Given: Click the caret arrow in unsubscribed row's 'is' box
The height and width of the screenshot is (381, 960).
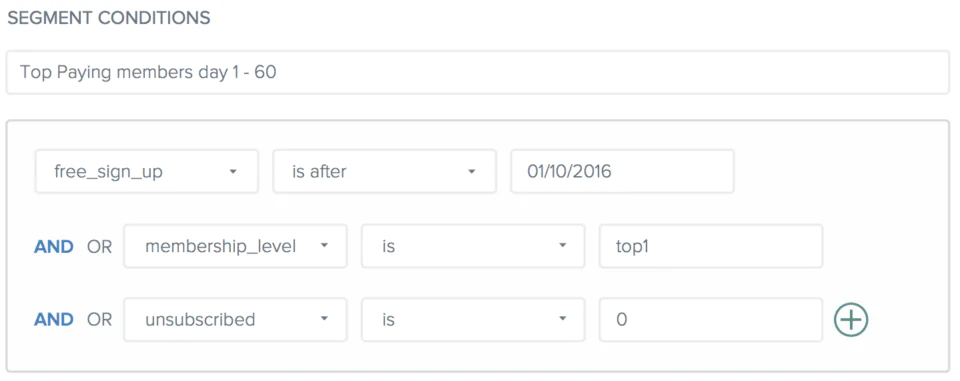Looking at the screenshot, I should (x=562, y=319).
